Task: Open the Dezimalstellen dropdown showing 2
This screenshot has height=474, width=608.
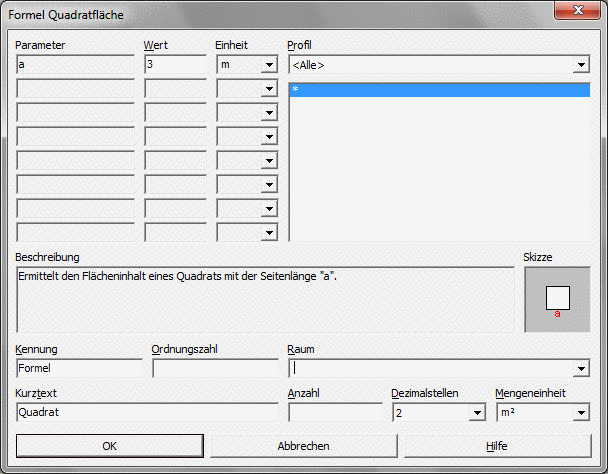Action: [477, 412]
